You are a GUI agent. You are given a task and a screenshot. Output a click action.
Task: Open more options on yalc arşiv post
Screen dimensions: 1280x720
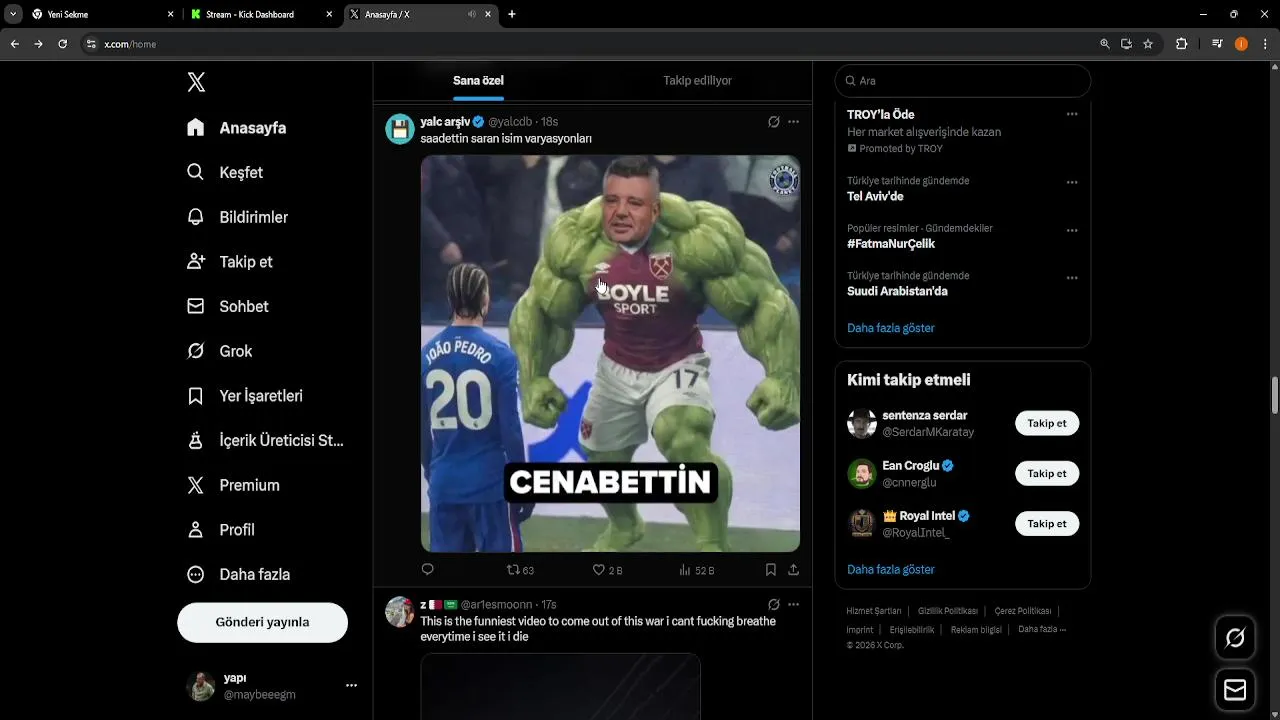coord(793,122)
